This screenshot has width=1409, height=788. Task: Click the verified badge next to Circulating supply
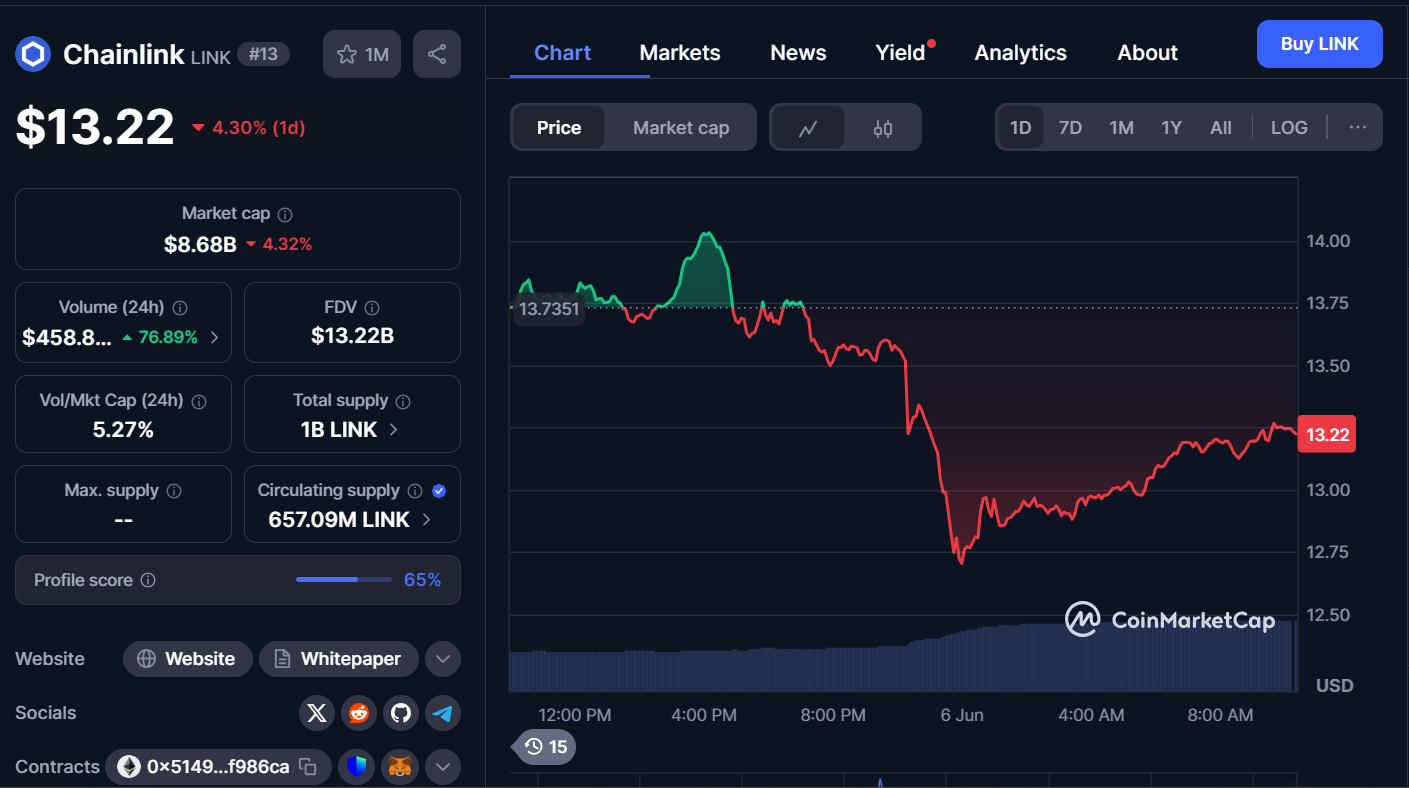(439, 491)
